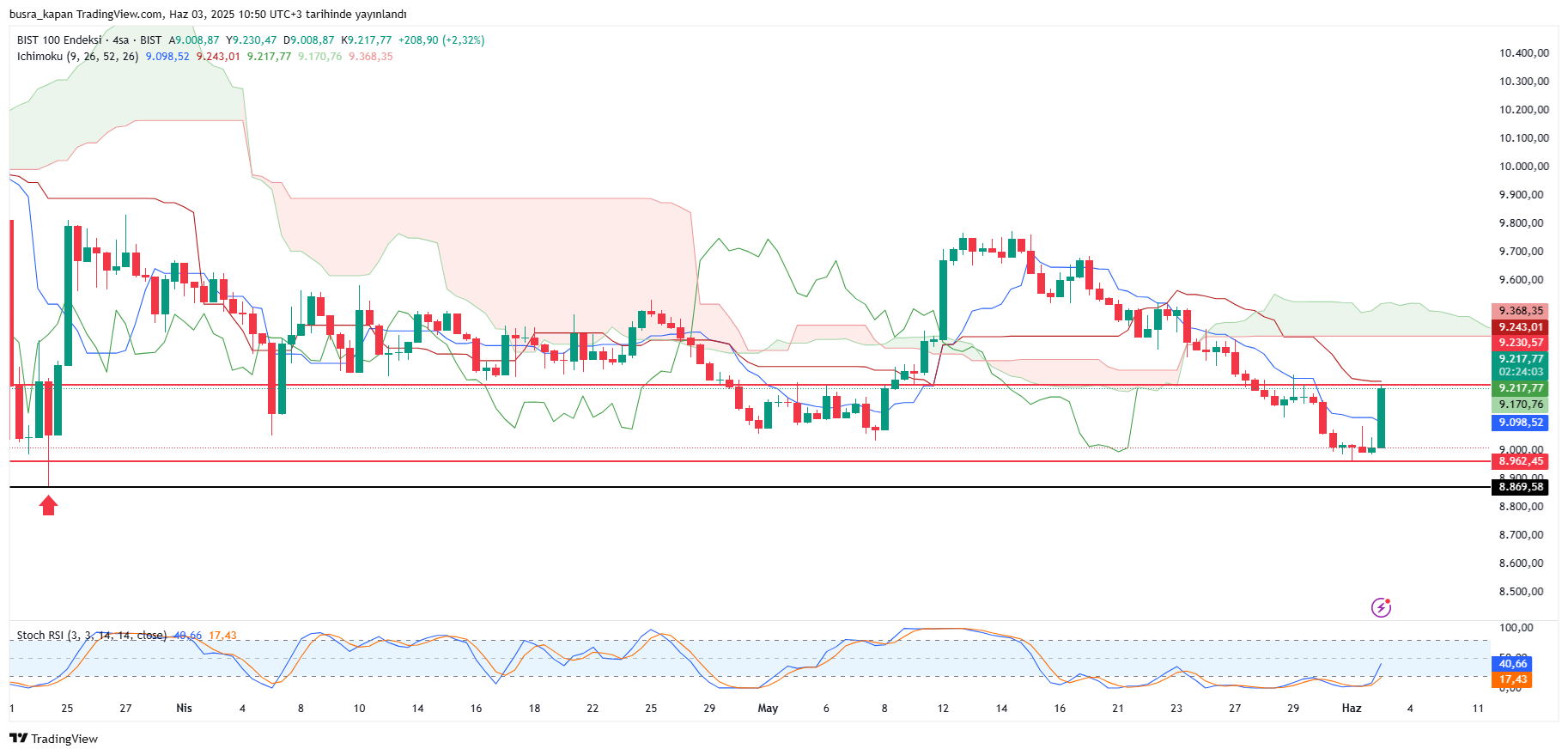Viewport: 1568px width, 755px height.
Task: Click the TradingView logo at bottom
Action: pyautogui.click(x=53, y=739)
